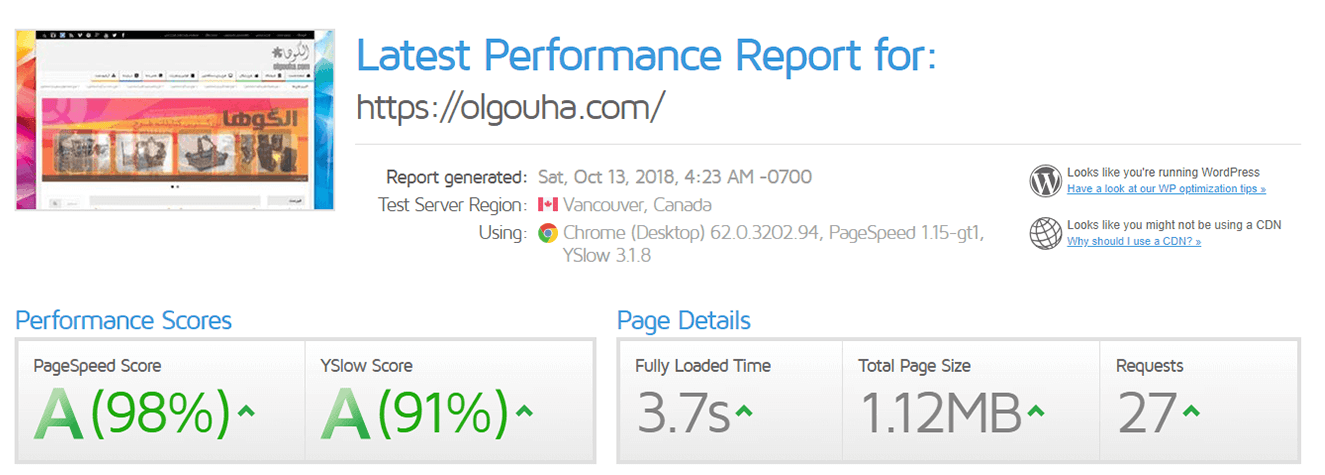Image resolution: width=1325 pixels, height=475 pixels.
Task: Open the "Why should I use a CDN?" link
Action: (1133, 241)
